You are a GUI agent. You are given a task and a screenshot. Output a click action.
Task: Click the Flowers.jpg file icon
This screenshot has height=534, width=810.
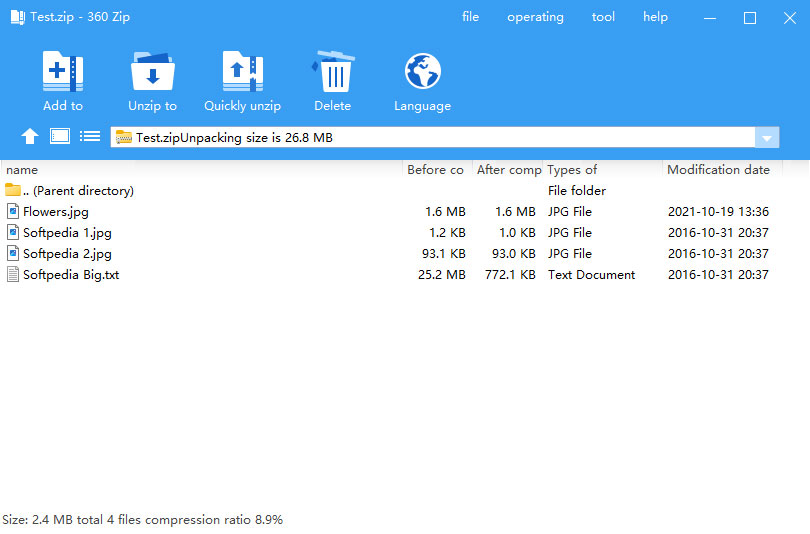pos(13,211)
